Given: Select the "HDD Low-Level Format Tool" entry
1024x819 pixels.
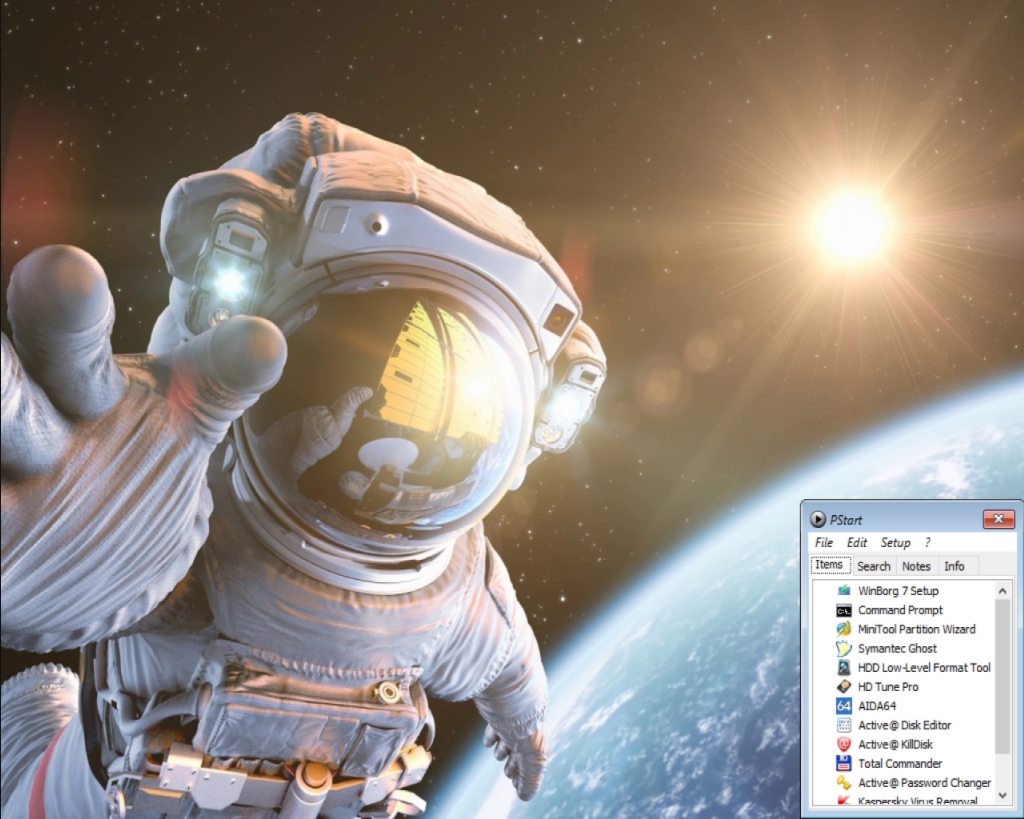Looking at the screenshot, I should click(x=924, y=667).
